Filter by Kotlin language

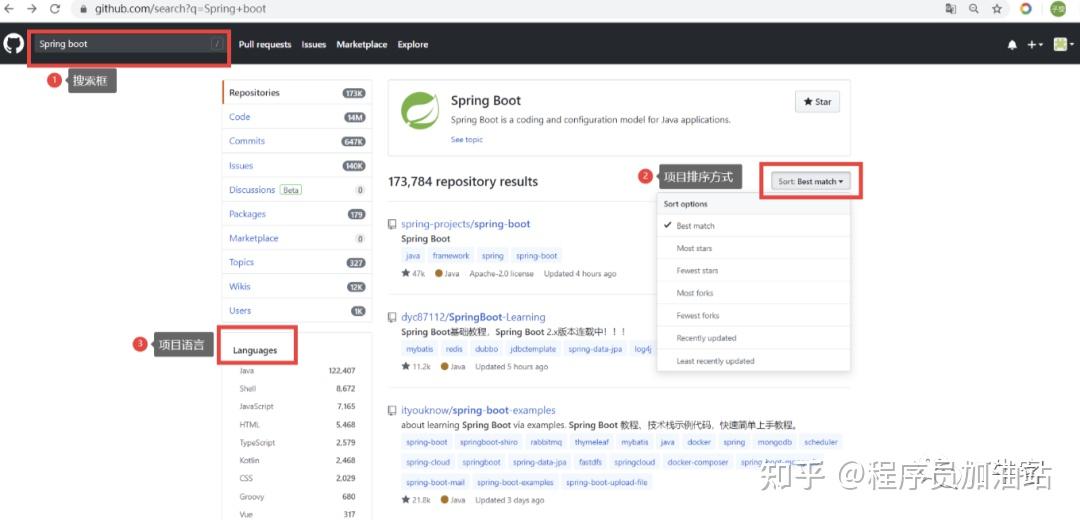coord(297,460)
